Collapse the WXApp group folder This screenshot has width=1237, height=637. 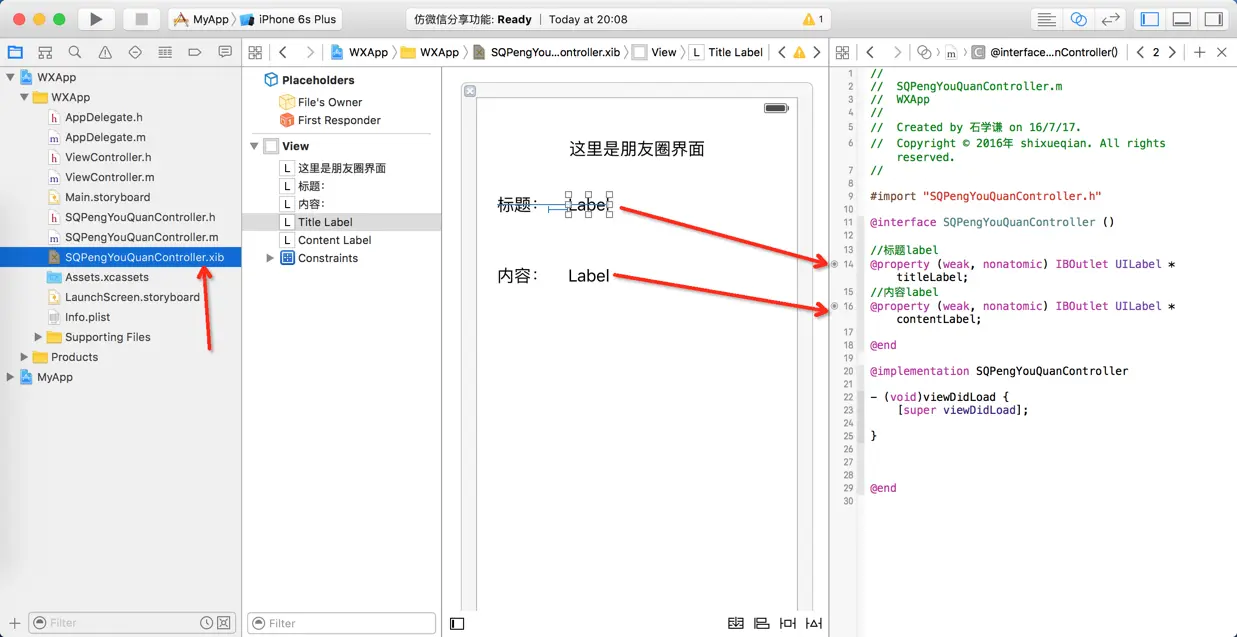point(25,97)
